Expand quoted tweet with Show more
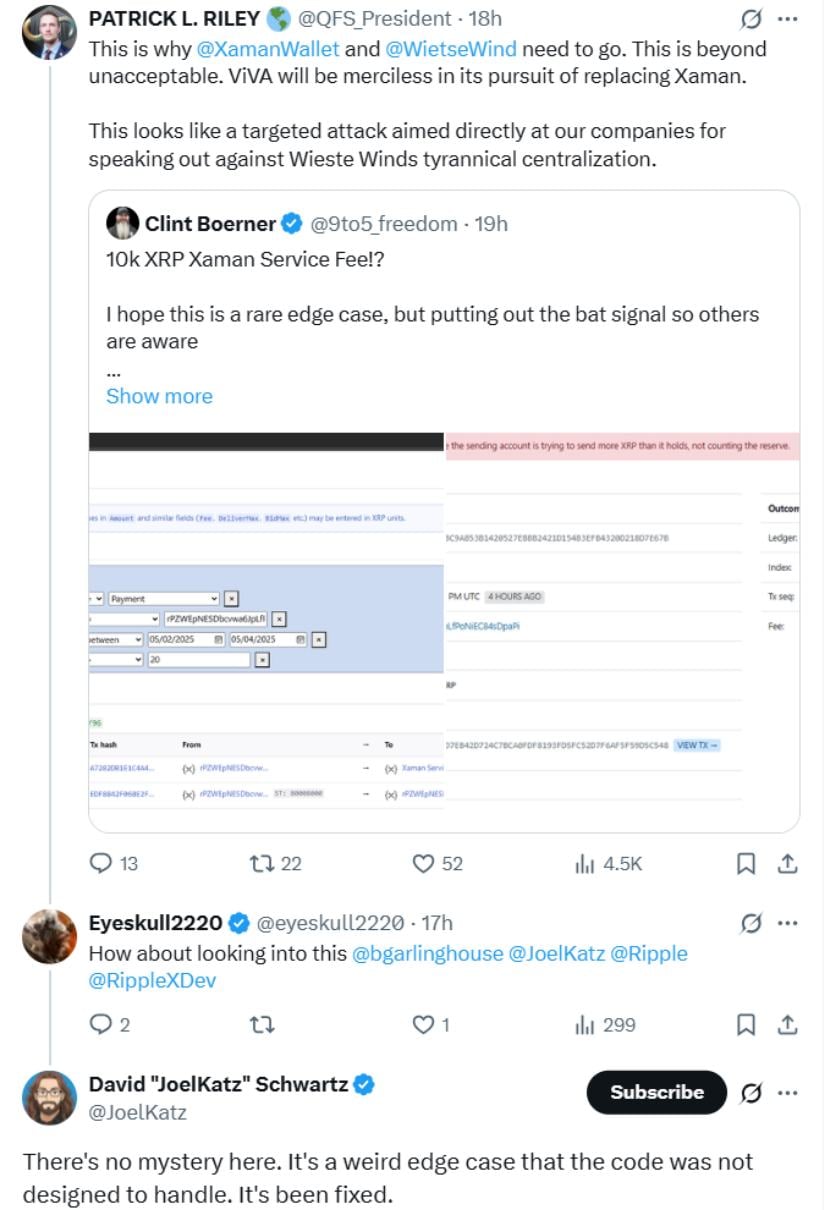This screenshot has height=1210, width=825. [x=159, y=396]
